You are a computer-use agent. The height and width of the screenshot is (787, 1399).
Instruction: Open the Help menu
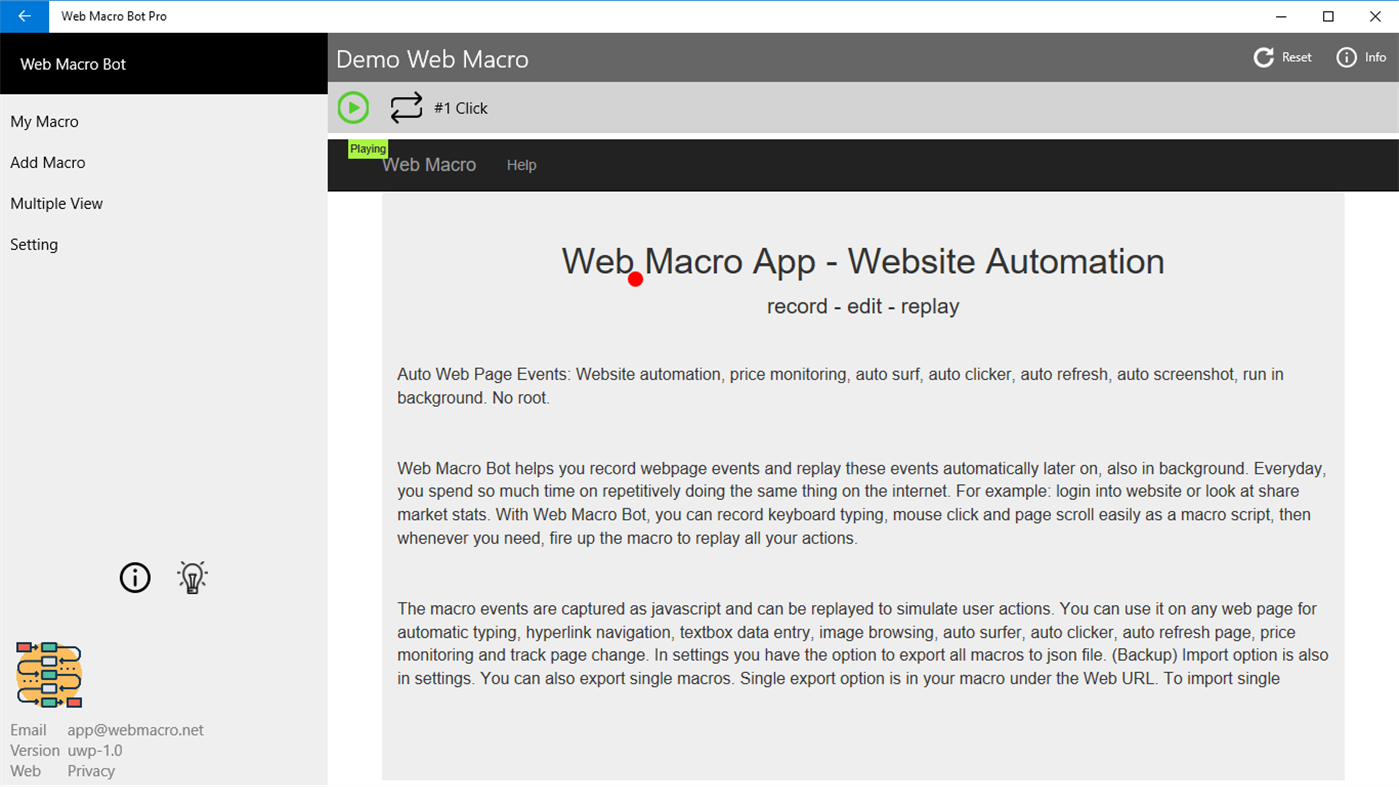click(x=521, y=164)
